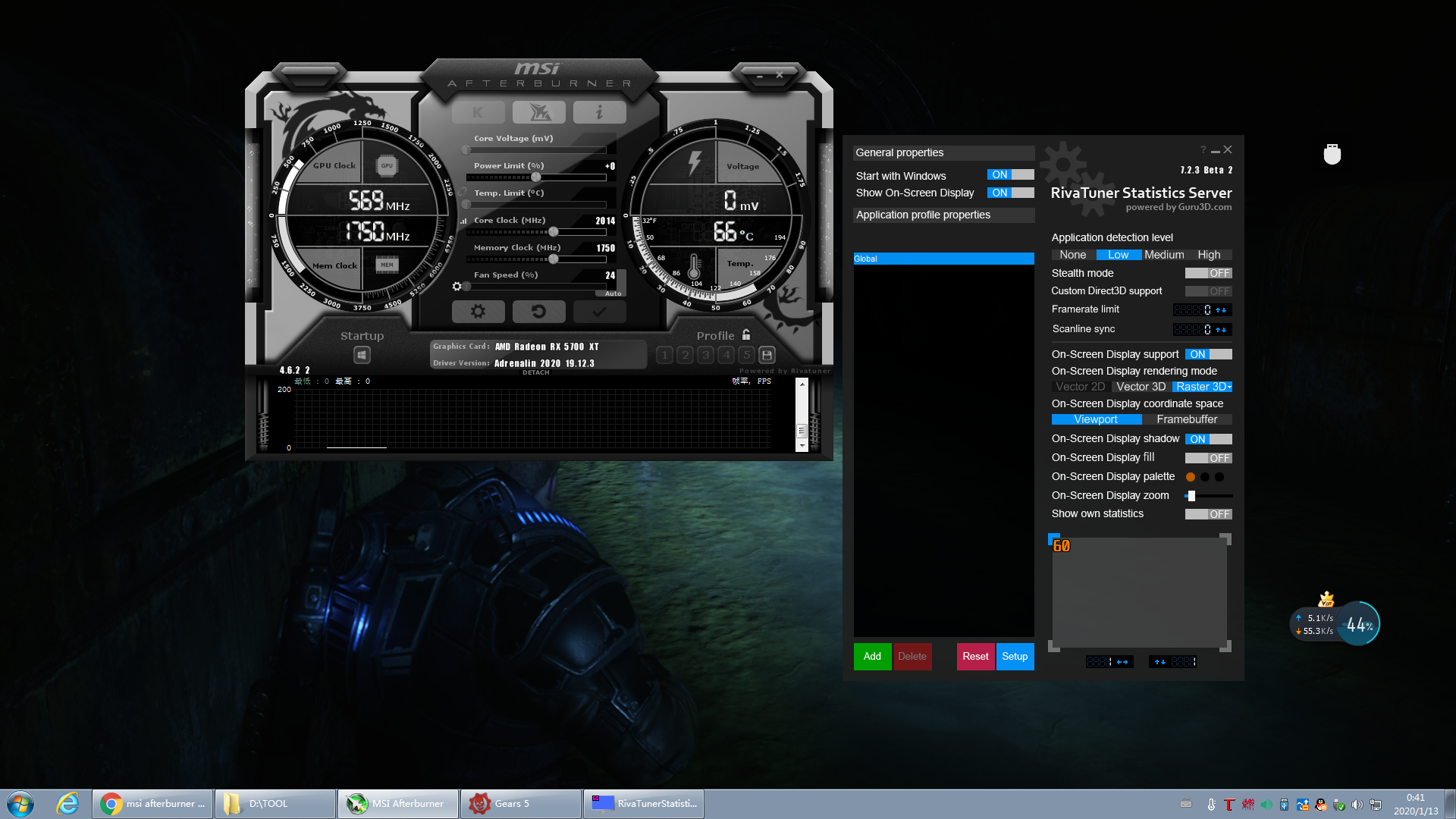Open D:\TOOL folder from taskbar
Image resolution: width=1456 pixels, height=819 pixels.
tap(275, 804)
